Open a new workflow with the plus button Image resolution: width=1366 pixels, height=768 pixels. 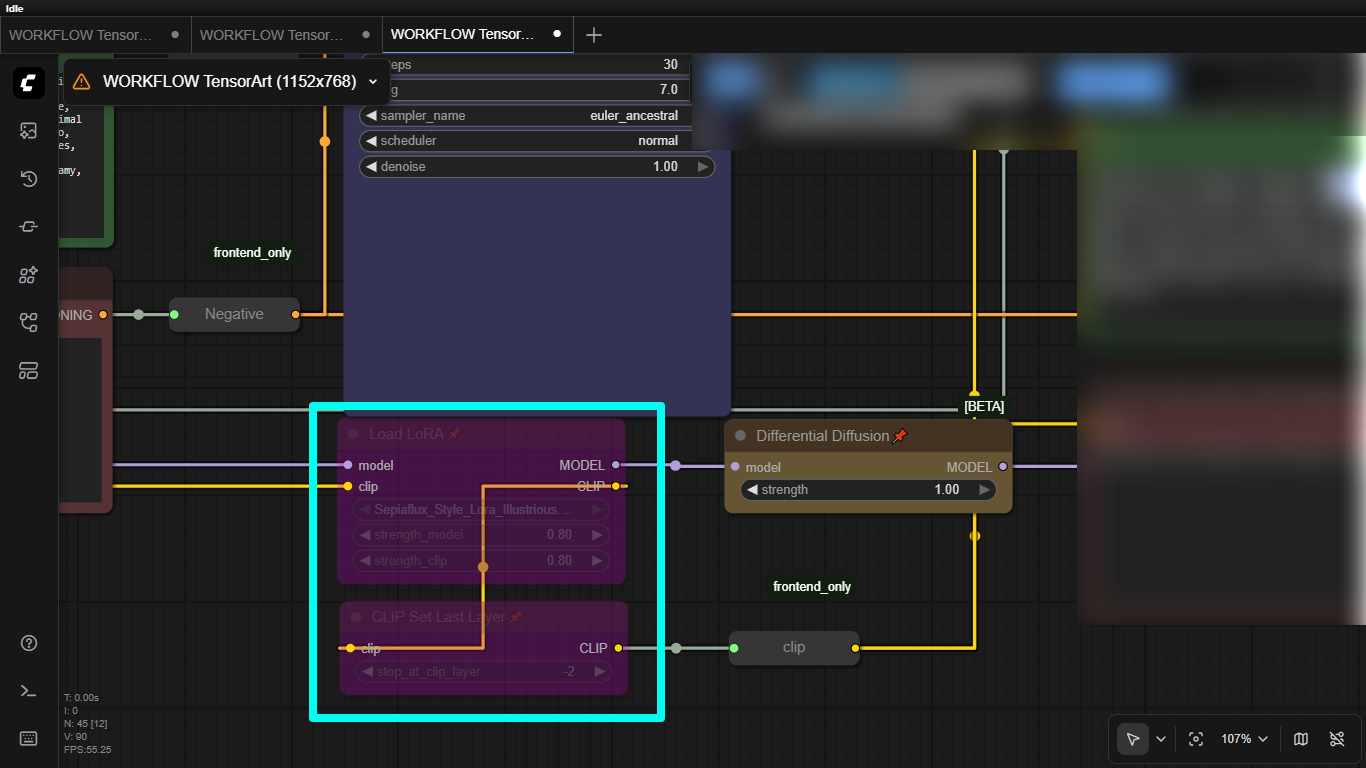[593, 34]
